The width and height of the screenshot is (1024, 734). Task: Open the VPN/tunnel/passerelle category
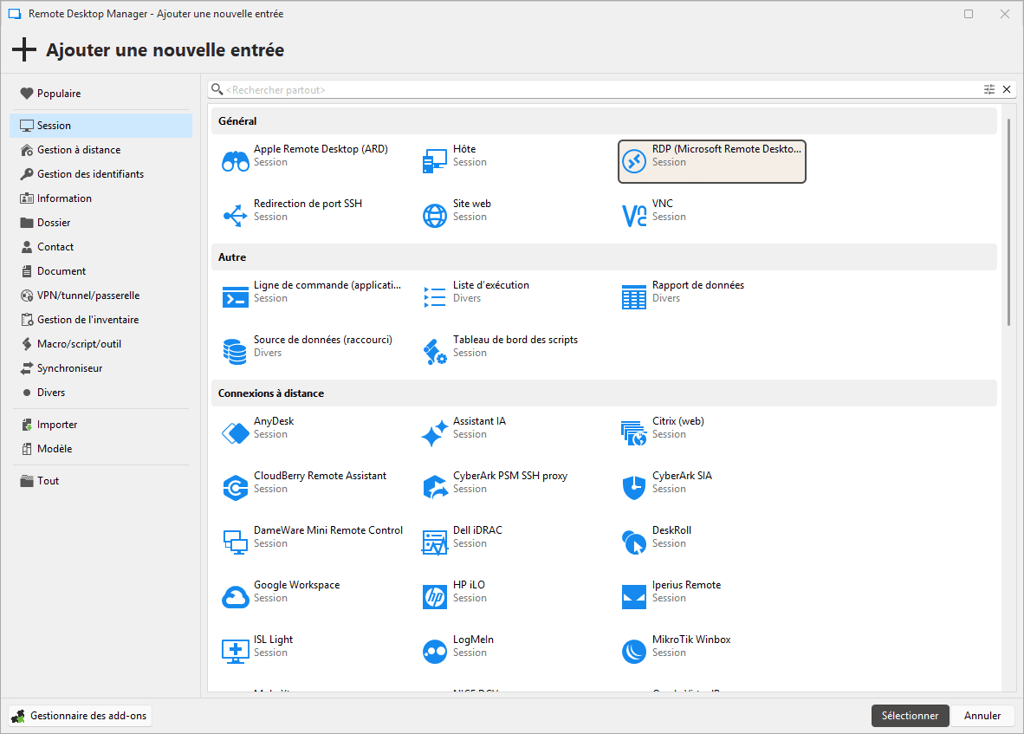(88, 296)
